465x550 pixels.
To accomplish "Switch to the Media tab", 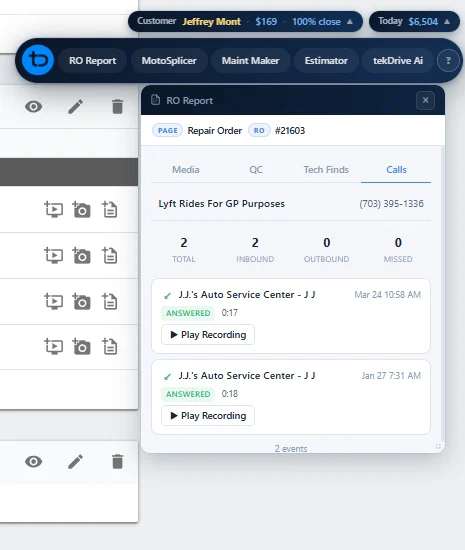I will tap(186, 170).
